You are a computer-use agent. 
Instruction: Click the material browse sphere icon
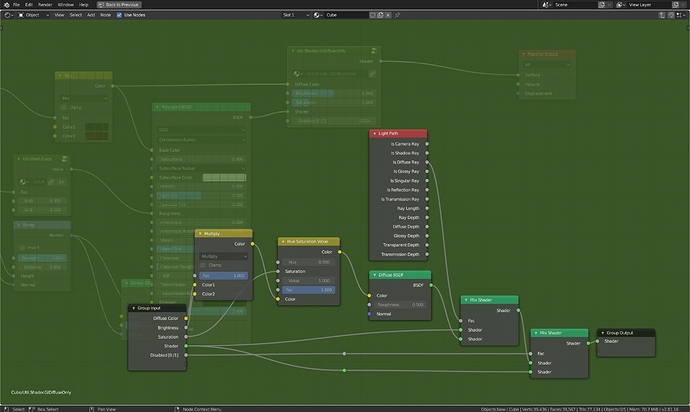317,15
